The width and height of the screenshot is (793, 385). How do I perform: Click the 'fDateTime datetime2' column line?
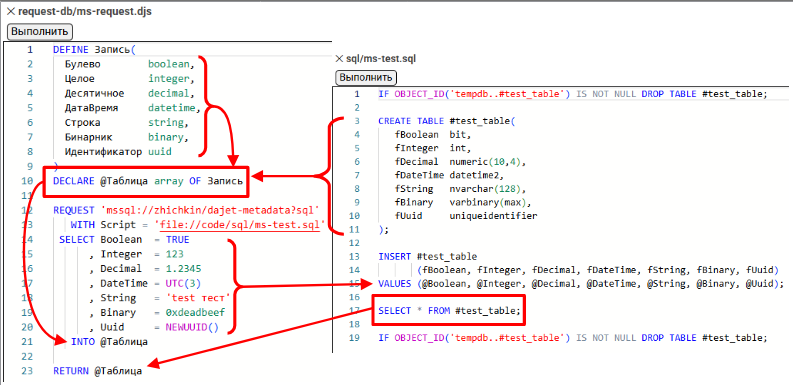point(450,175)
